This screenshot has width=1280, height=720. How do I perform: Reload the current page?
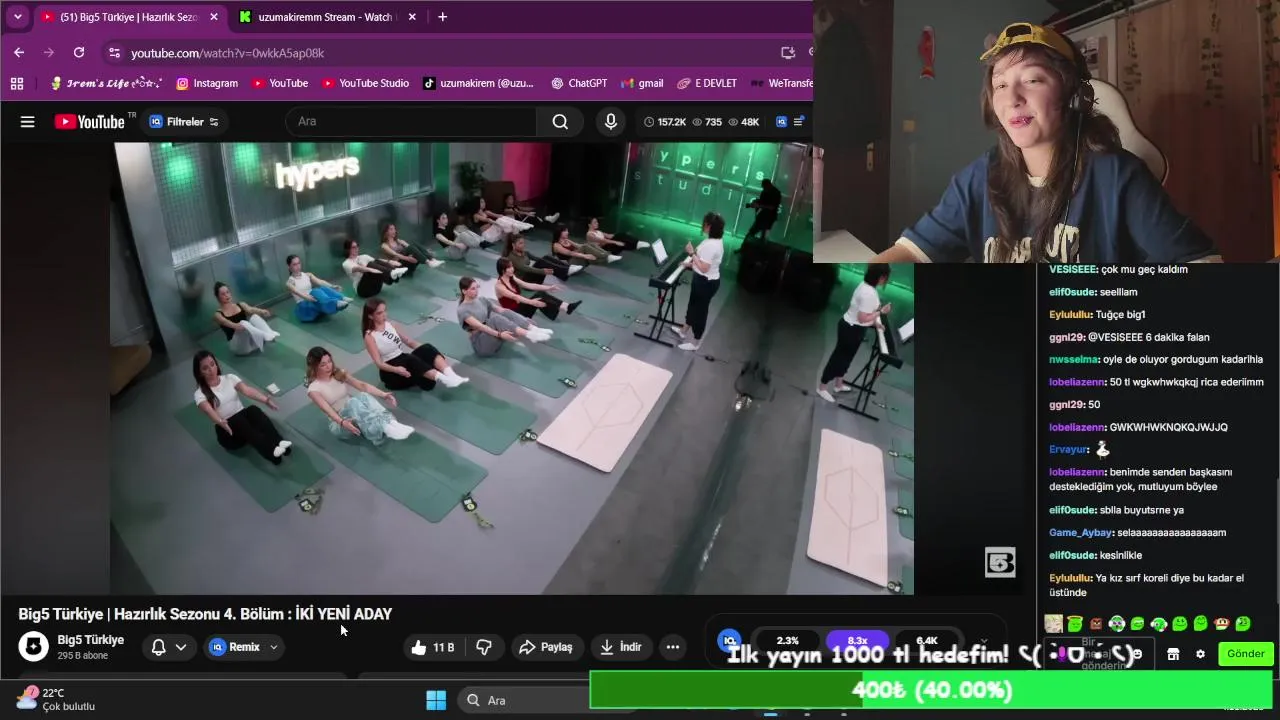click(79, 52)
